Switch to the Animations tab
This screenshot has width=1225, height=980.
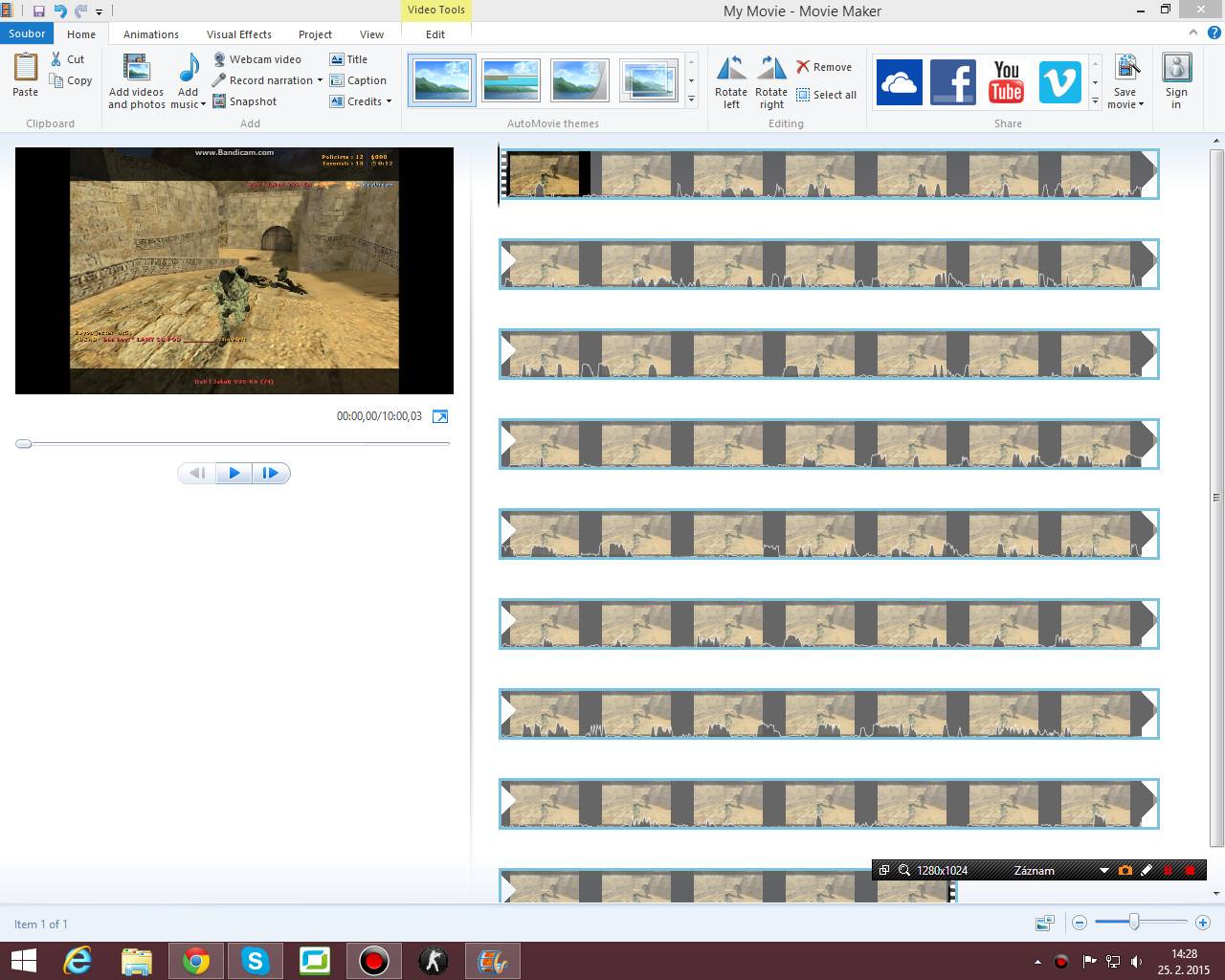[151, 33]
